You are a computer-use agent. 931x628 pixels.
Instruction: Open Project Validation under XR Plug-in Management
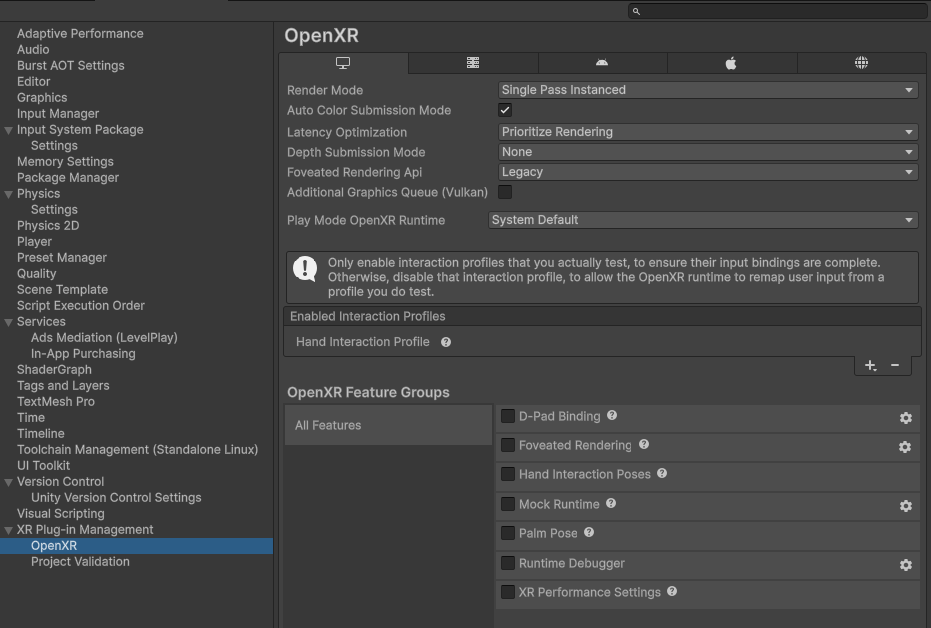[80, 562]
